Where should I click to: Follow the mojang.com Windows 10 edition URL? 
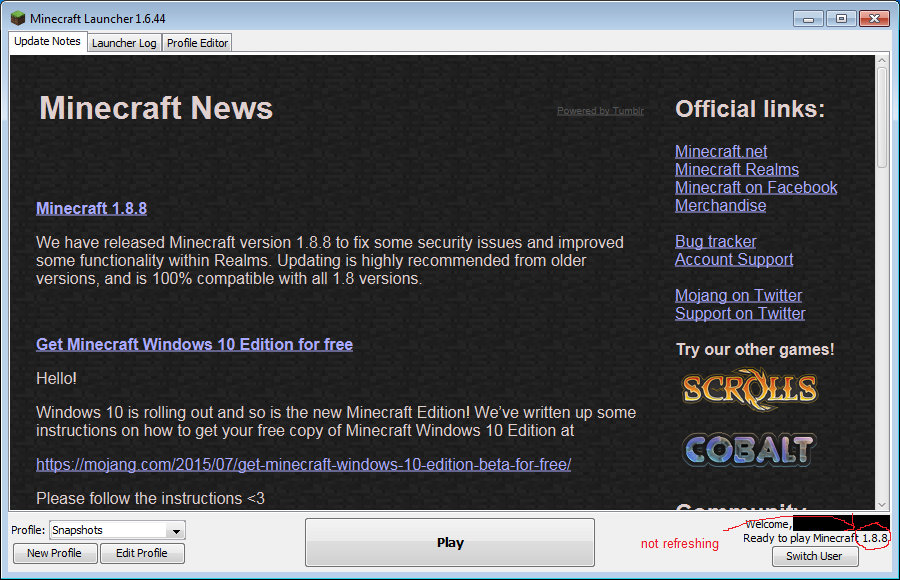tap(304, 464)
